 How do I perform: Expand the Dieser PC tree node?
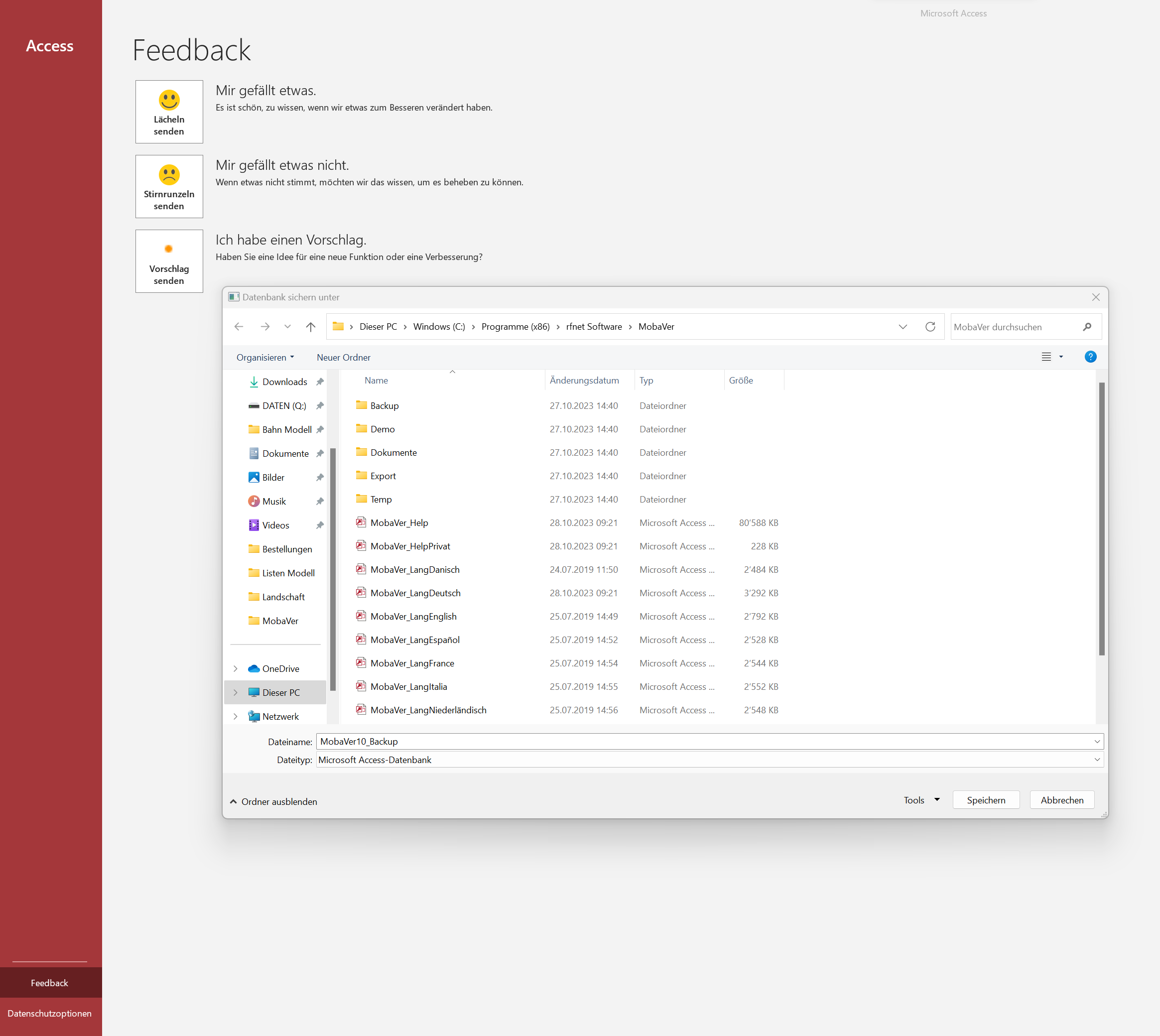[236, 693]
